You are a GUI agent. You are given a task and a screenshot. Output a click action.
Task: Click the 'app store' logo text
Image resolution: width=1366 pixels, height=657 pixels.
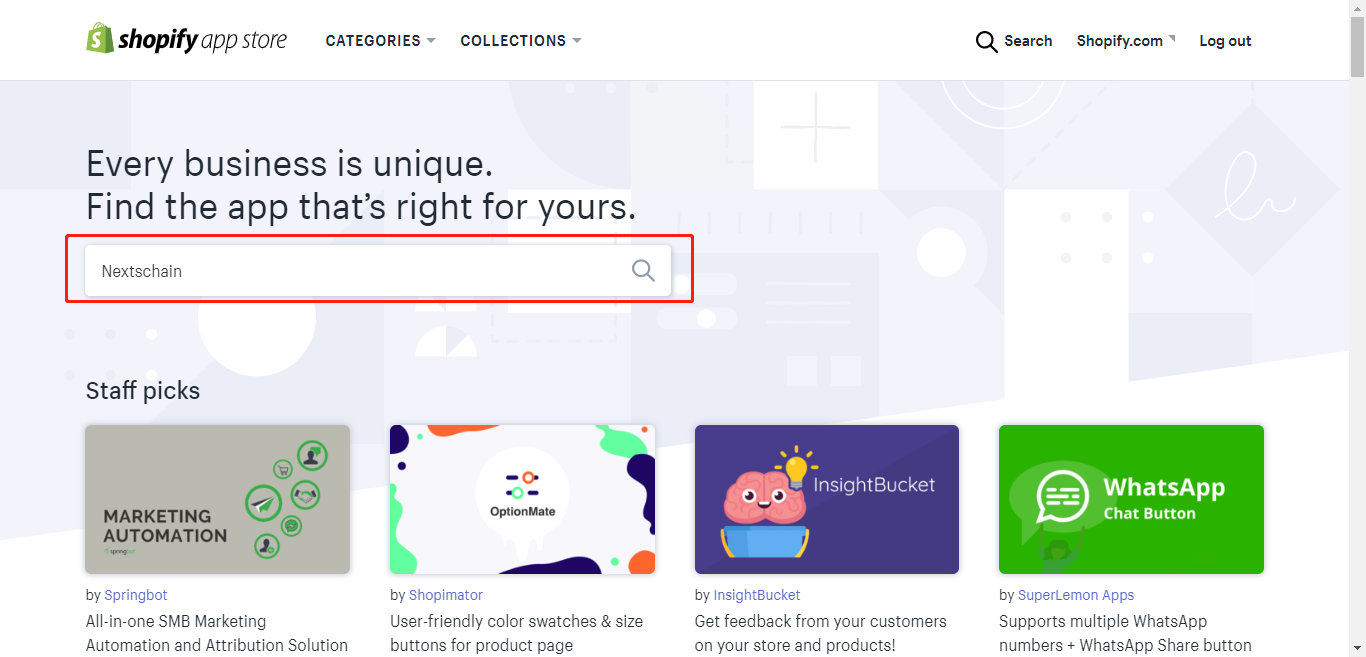pyautogui.click(x=244, y=41)
